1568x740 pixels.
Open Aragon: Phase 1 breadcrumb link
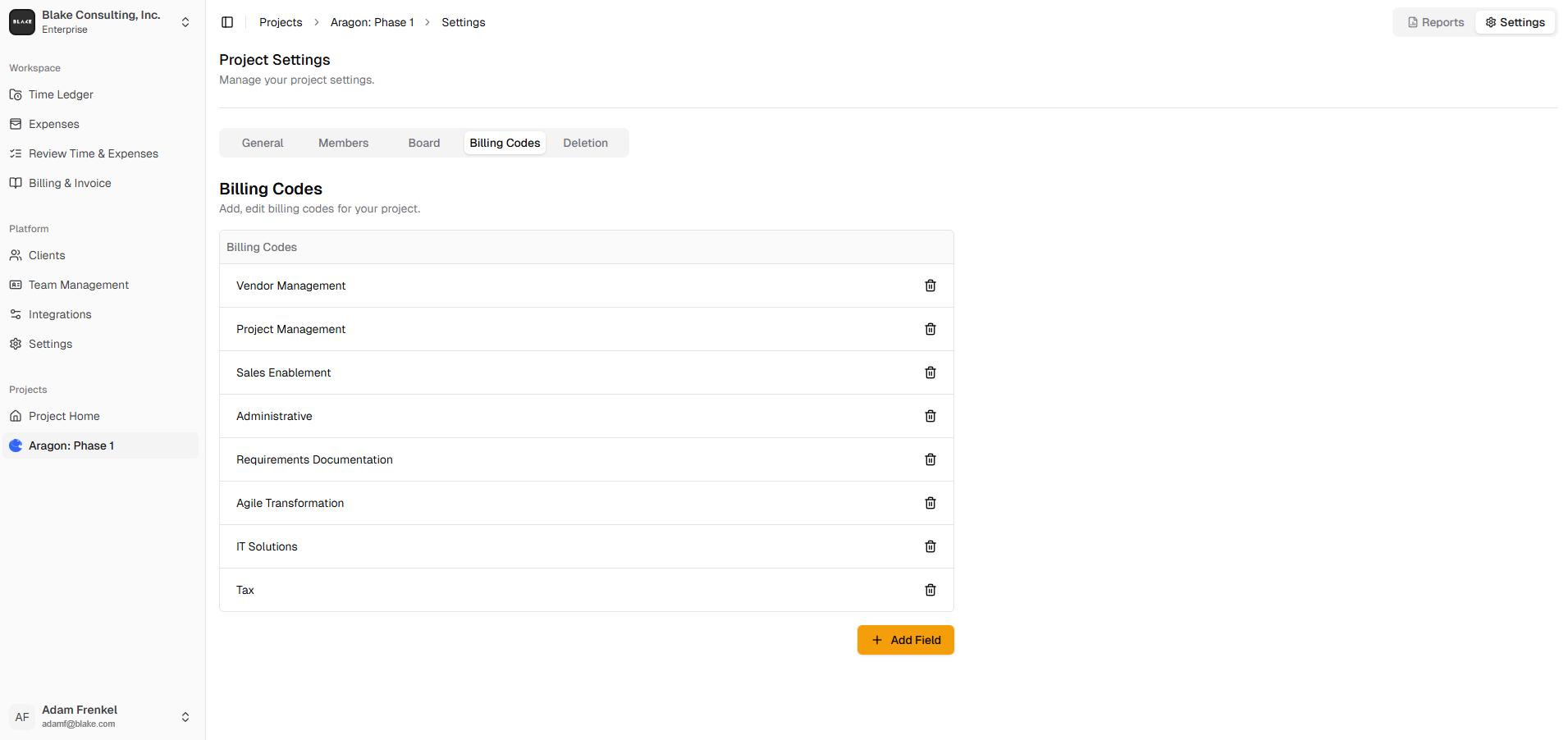pos(373,22)
